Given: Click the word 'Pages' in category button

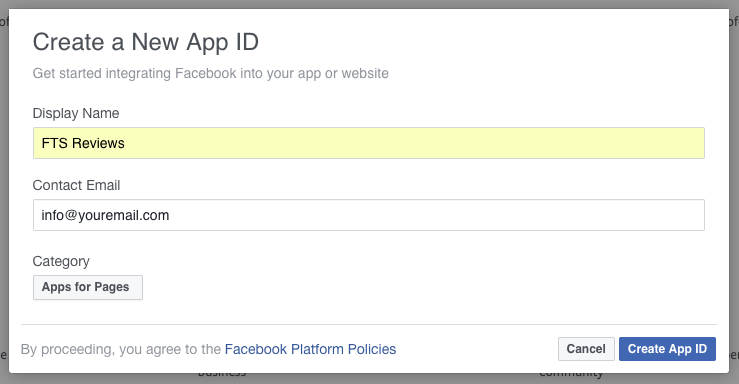Looking at the screenshot, I should [112, 287].
